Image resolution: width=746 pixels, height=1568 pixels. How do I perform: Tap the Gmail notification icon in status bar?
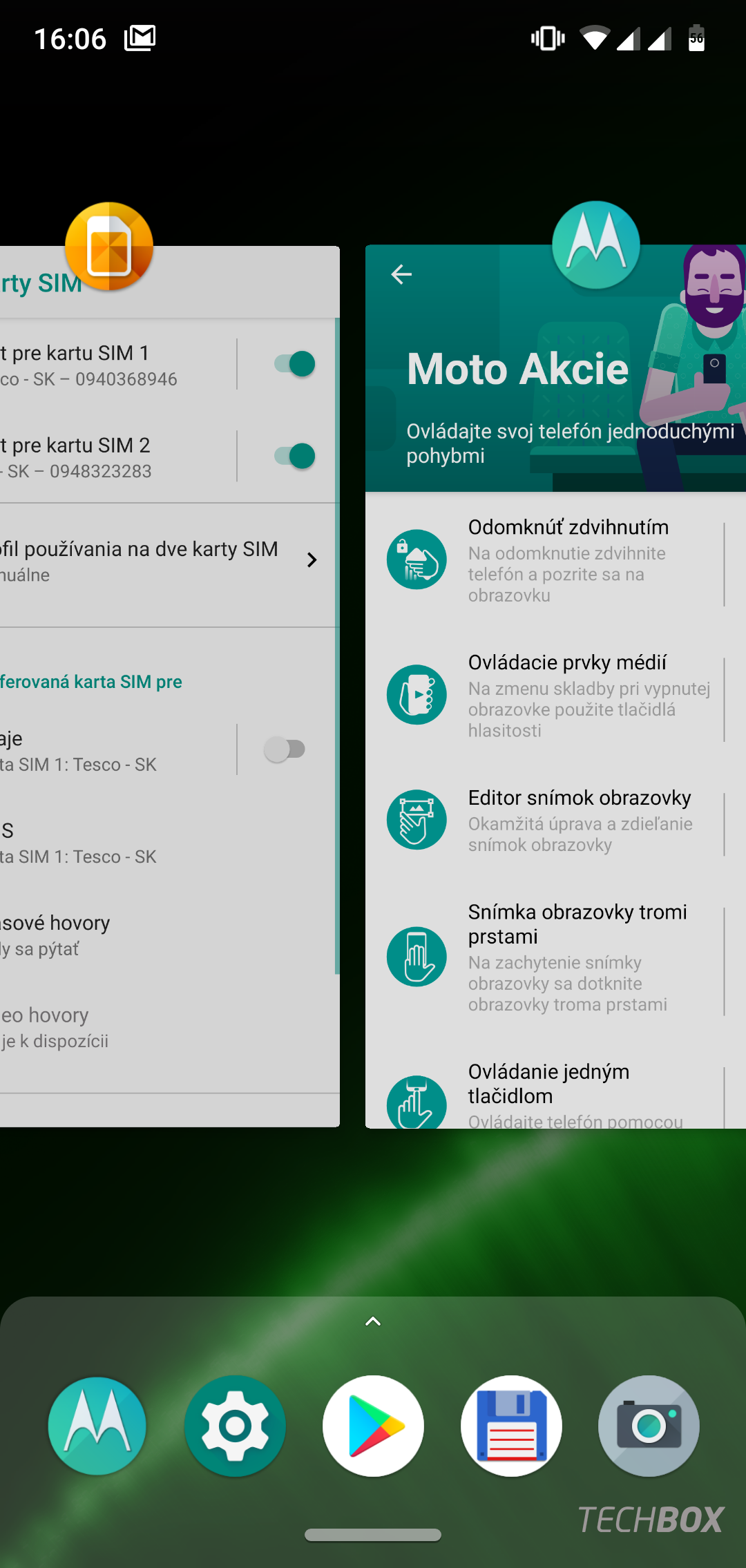point(140,38)
